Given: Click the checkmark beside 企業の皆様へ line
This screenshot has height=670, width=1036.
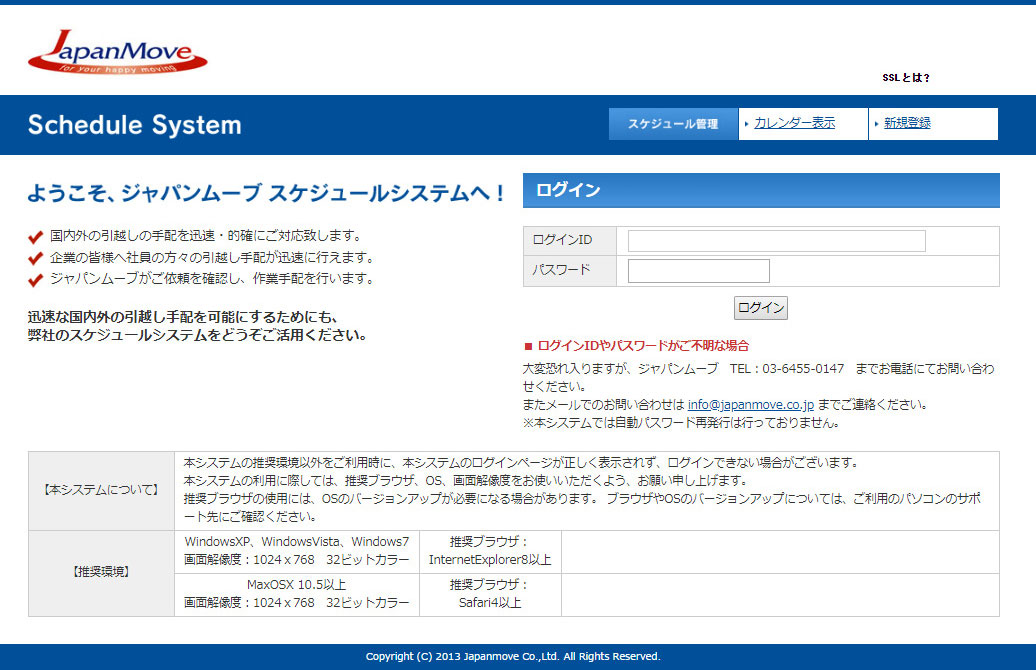Looking at the screenshot, I should coord(36,258).
